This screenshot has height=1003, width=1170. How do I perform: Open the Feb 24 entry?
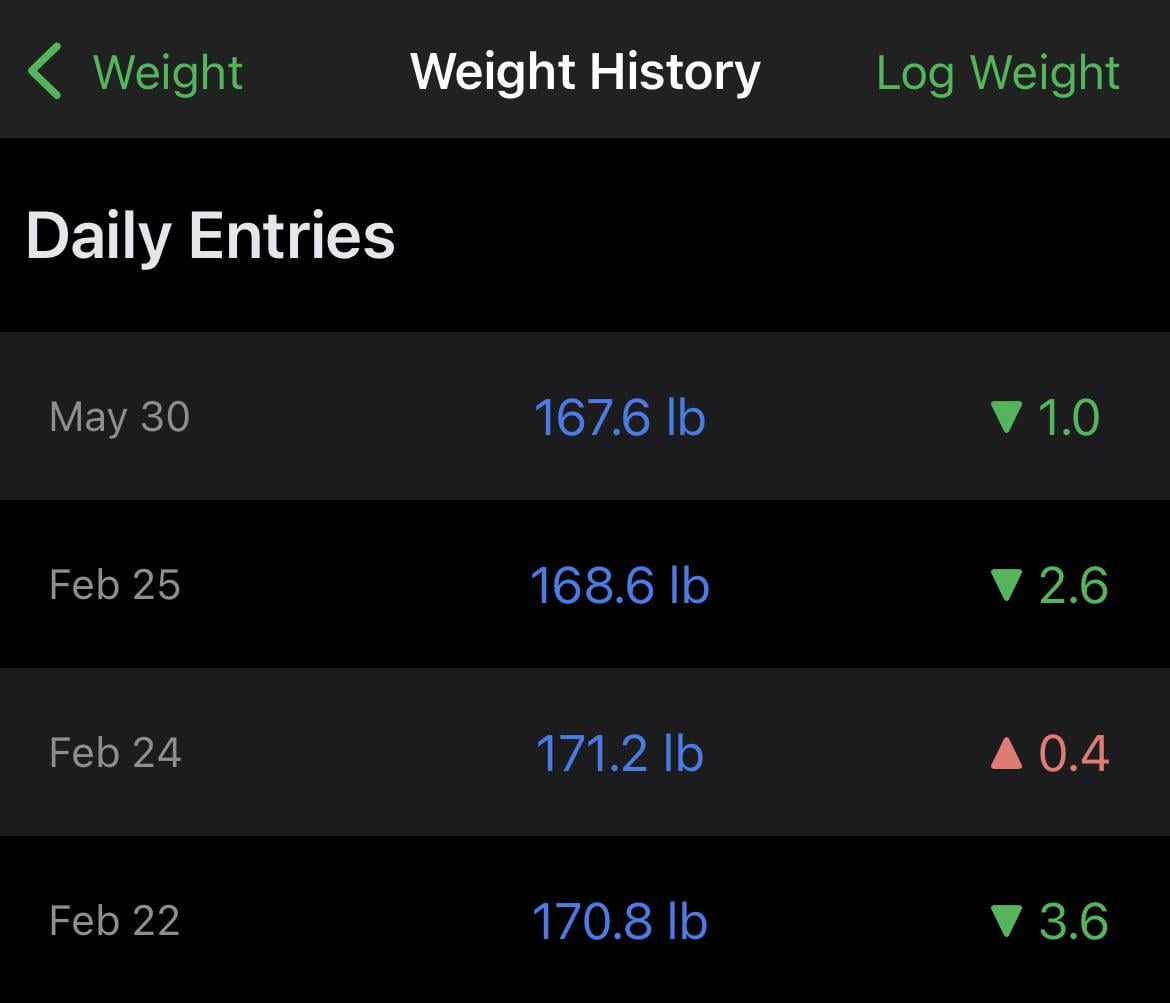coord(115,753)
